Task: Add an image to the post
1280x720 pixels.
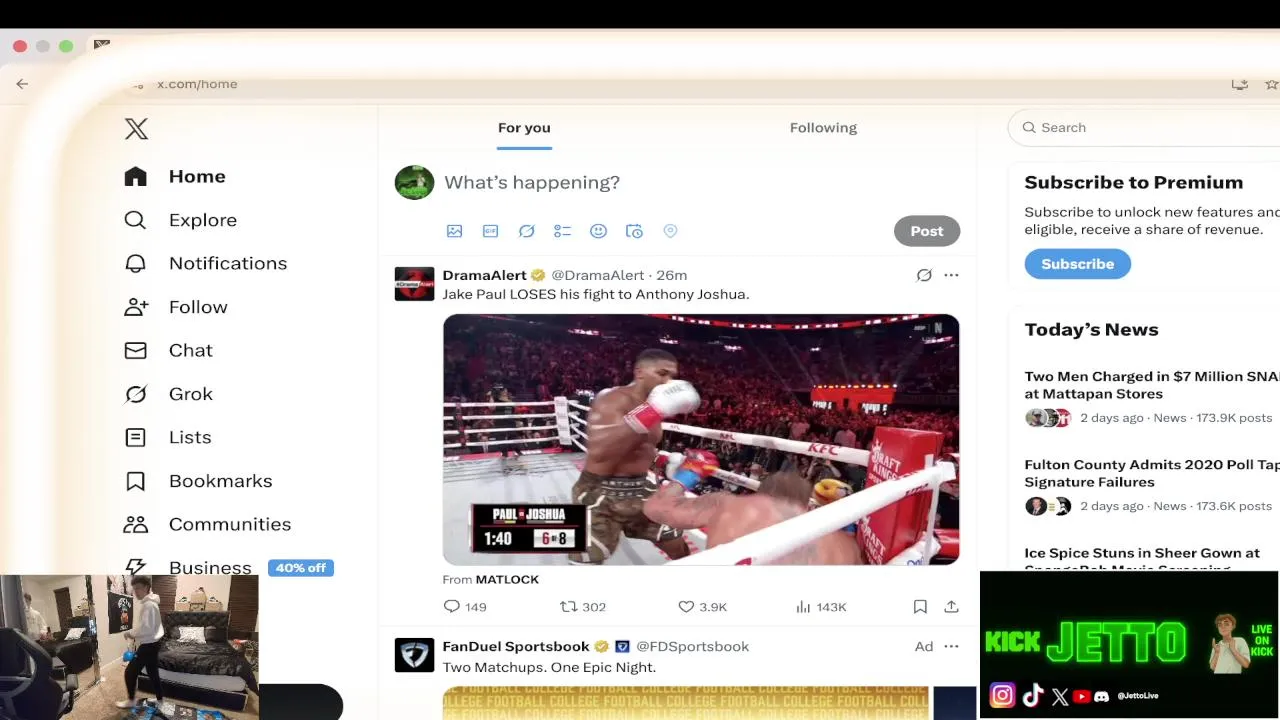Action: click(x=454, y=231)
